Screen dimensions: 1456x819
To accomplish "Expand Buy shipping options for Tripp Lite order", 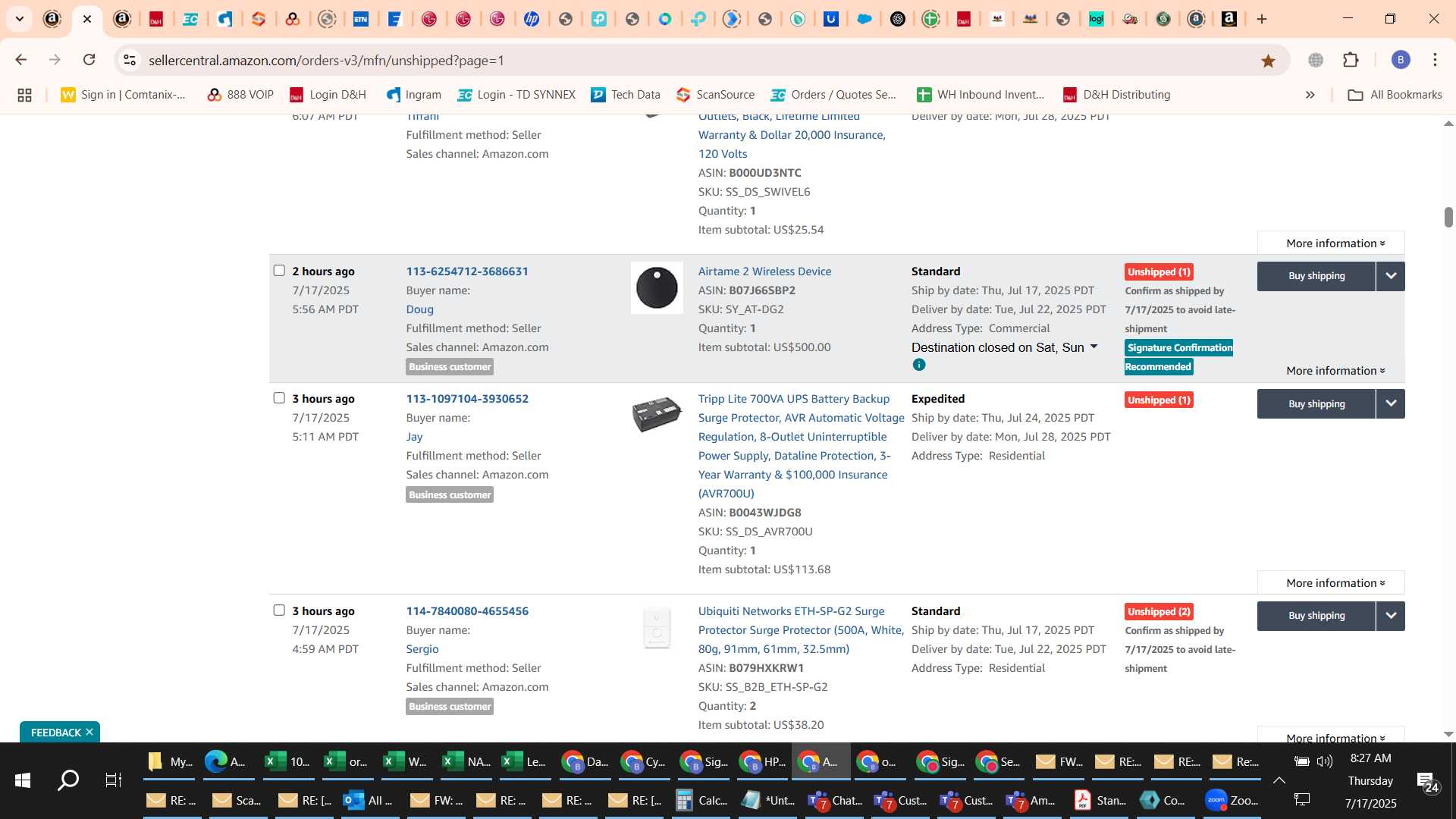I will (1391, 403).
